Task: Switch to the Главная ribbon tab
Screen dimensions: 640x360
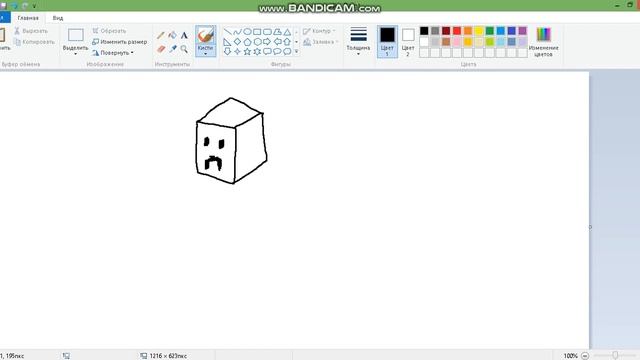Action: click(x=28, y=18)
